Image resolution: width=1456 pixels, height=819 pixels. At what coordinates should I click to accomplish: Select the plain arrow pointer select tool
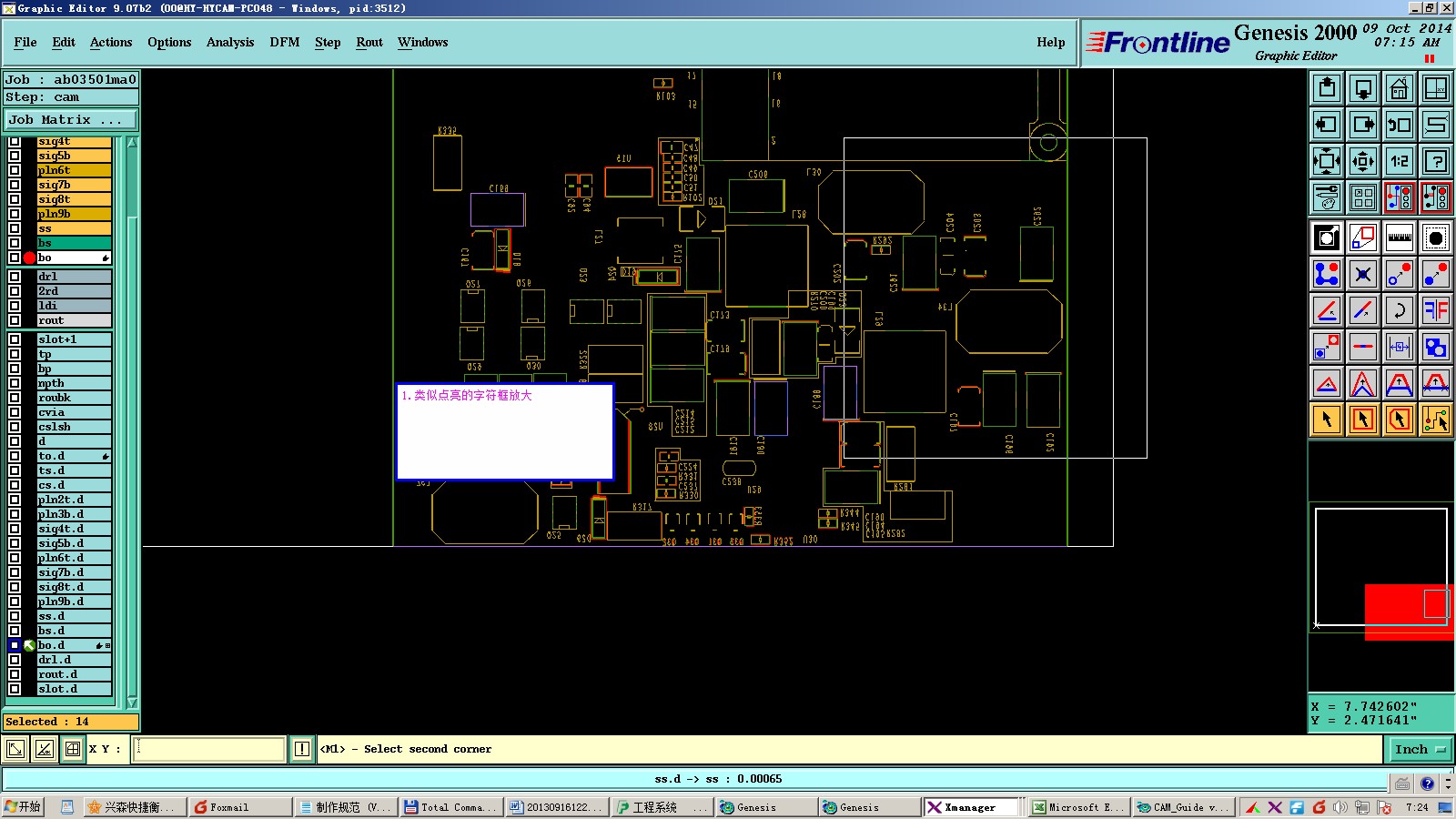[x=1327, y=420]
